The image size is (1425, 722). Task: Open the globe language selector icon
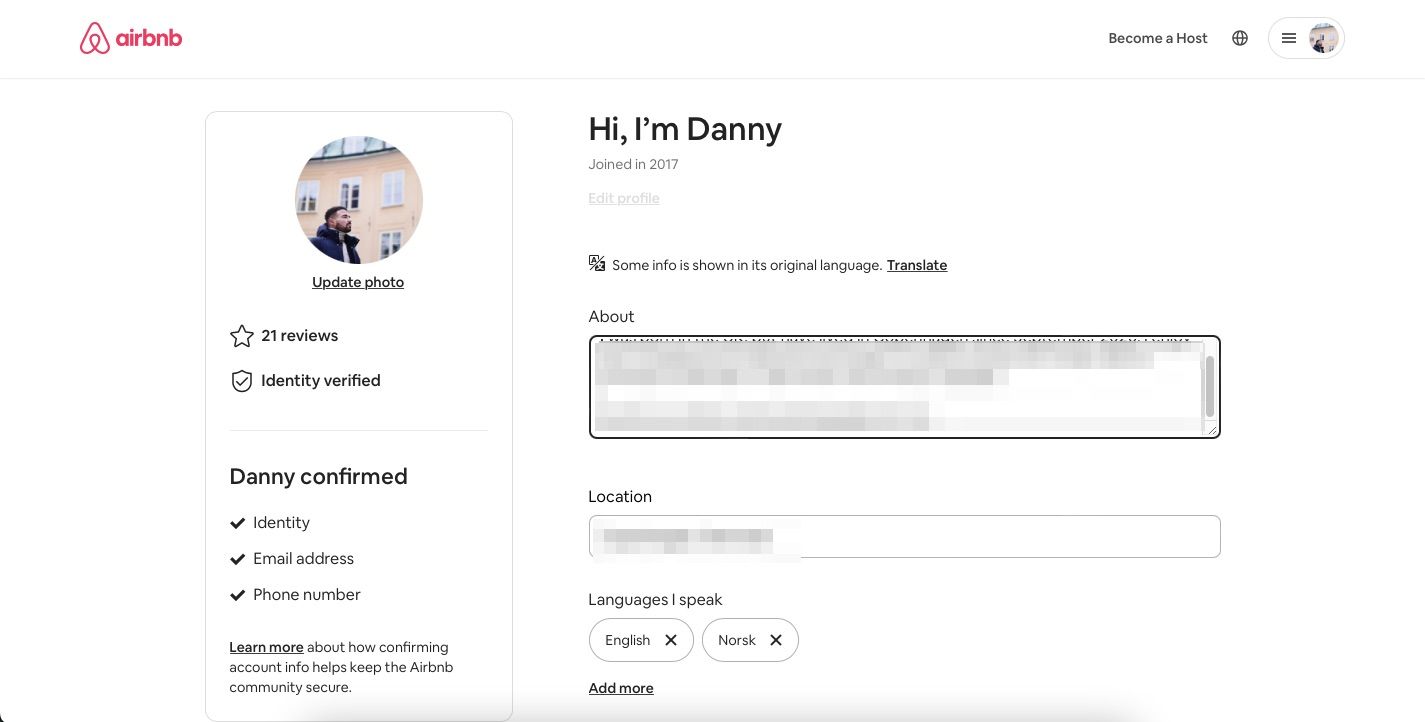[1240, 38]
